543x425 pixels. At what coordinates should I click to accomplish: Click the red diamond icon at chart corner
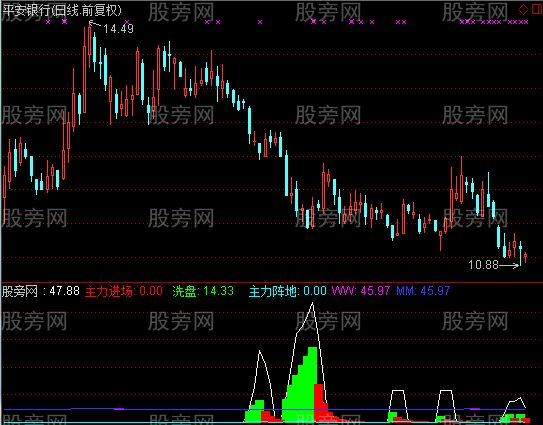click(523, 9)
